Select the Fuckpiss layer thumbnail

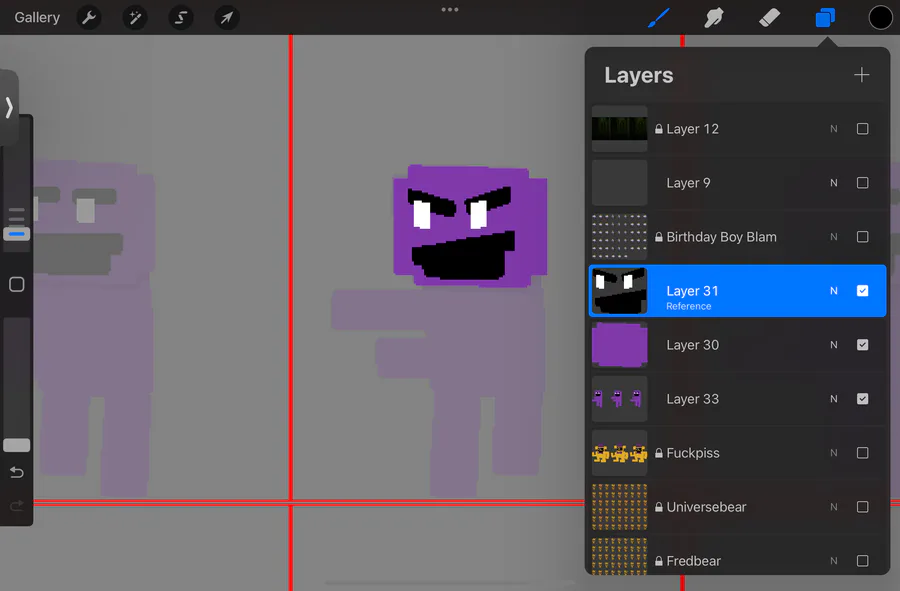(x=619, y=453)
